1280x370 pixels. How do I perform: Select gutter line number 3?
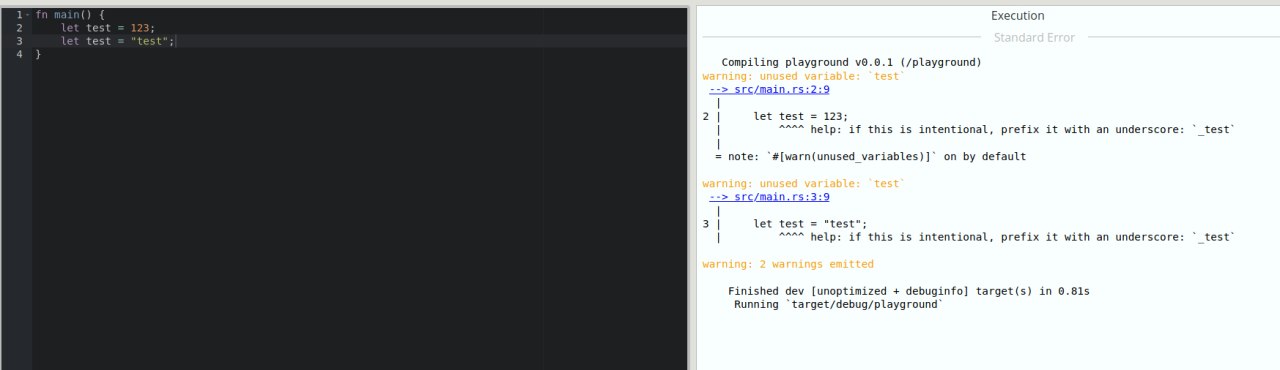[19, 41]
